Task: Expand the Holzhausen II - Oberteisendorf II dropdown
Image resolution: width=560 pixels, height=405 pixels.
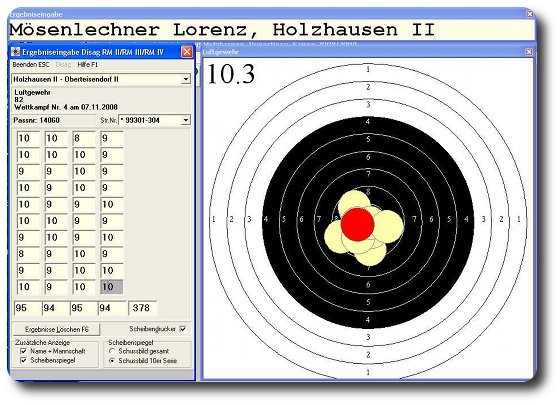Action: pyautogui.click(x=186, y=79)
